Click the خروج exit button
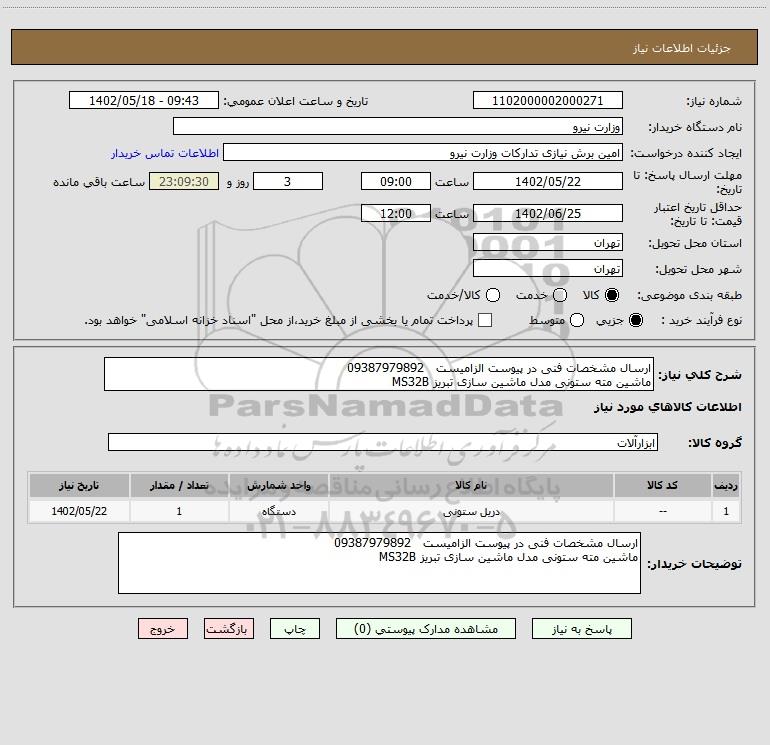770x745 pixels. click(x=163, y=629)
